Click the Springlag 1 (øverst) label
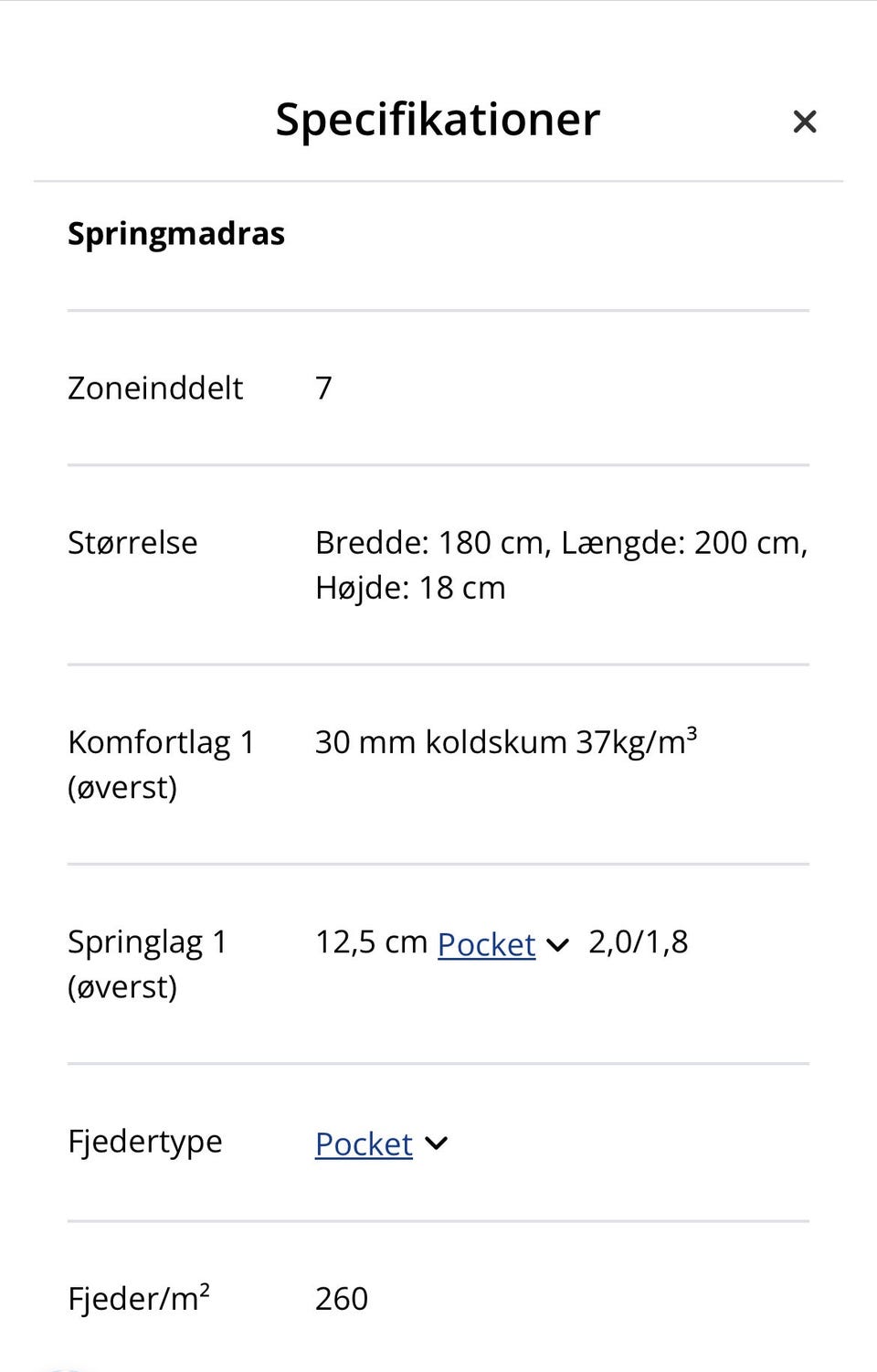This screenshot has width=877, height=1372. [x=147, y=964]
